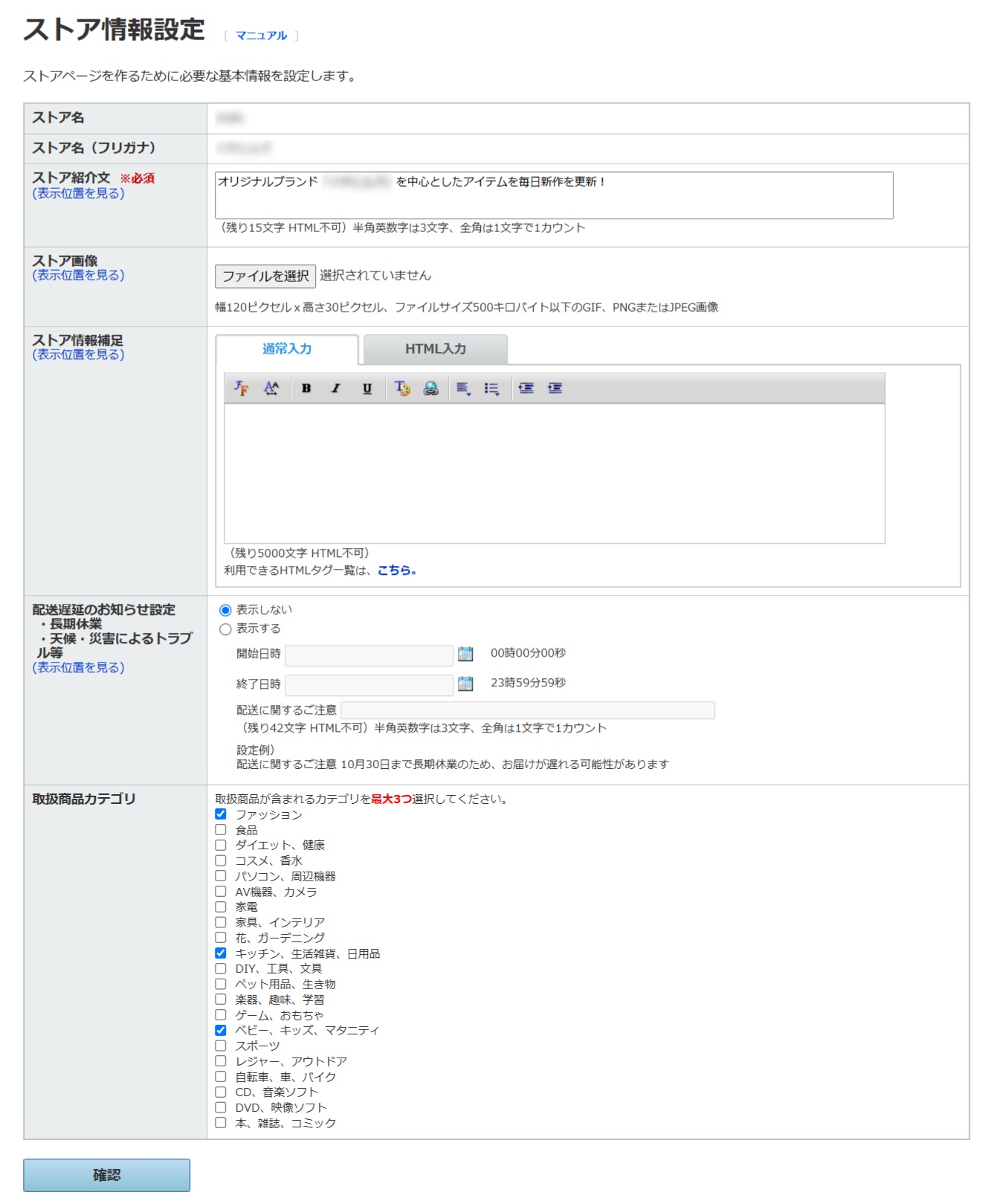Check the 家電 category
This screenshot has width=985, height=1204.
(x=221, y=907)
